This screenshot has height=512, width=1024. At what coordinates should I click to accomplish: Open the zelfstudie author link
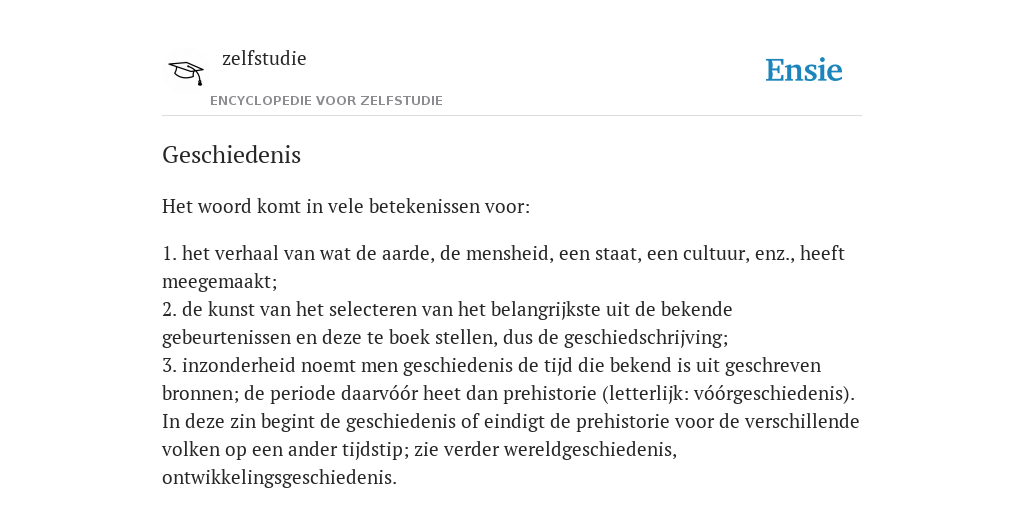(264, 59)
